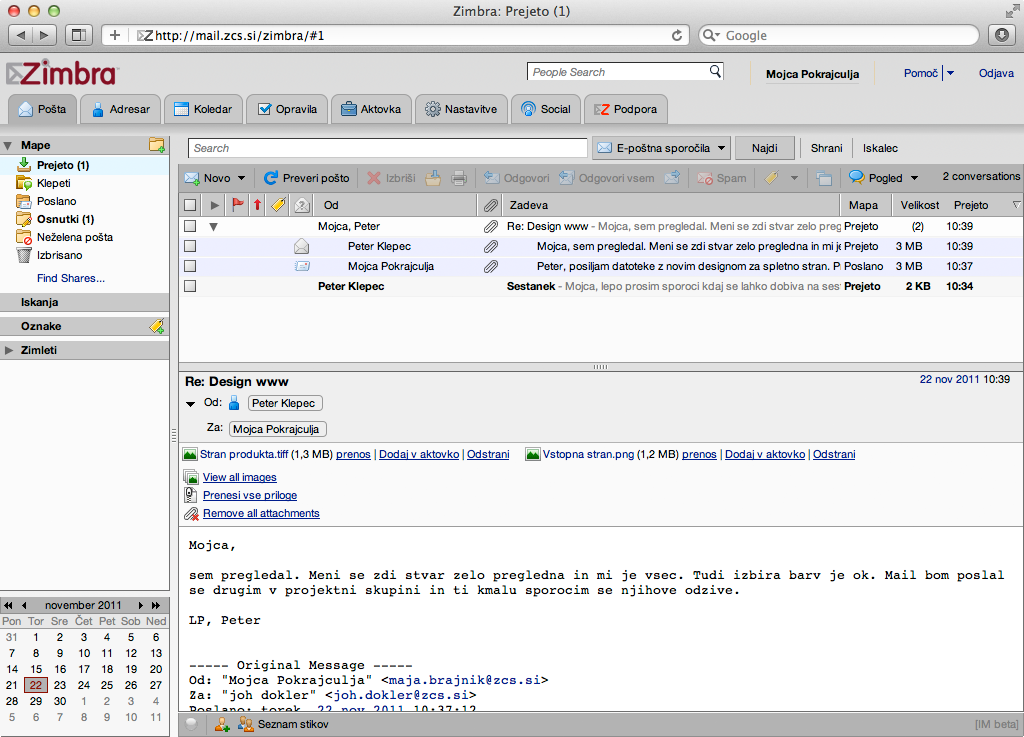Click the tag icon in the mail toolbar

coord(771,178)
